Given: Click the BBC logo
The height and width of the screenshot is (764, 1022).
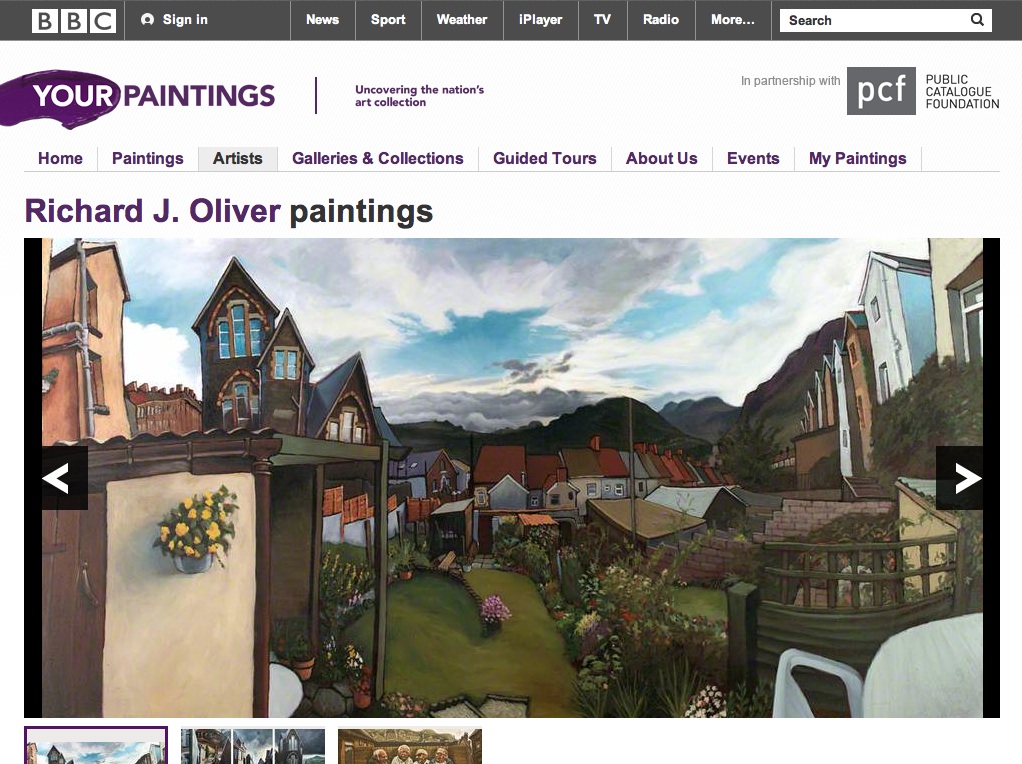Looking at the screenshot, I should [74, 20].
